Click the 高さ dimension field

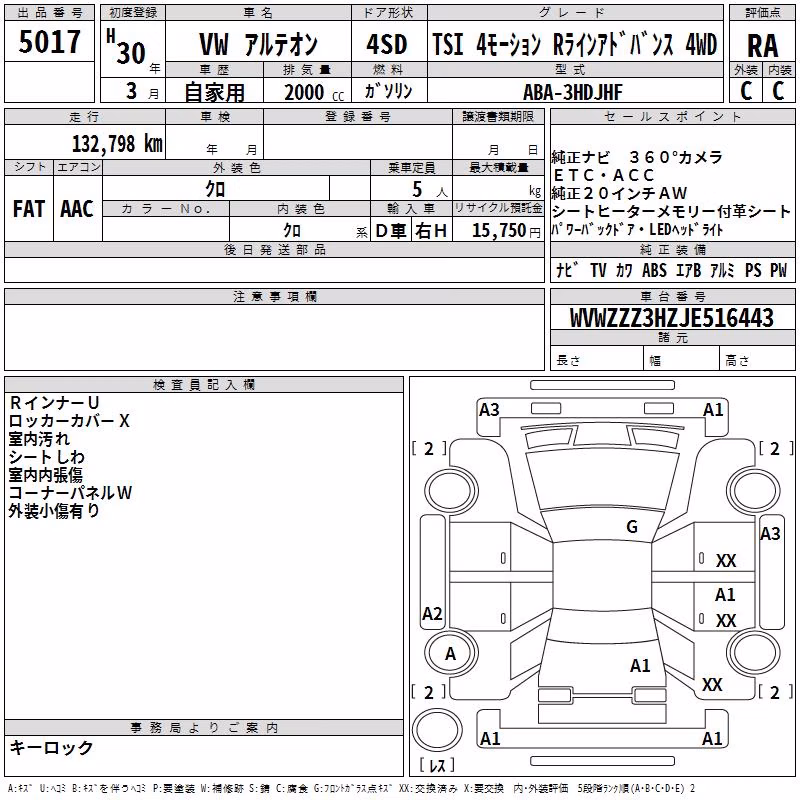pyautogui.click(x=758, y=360)
